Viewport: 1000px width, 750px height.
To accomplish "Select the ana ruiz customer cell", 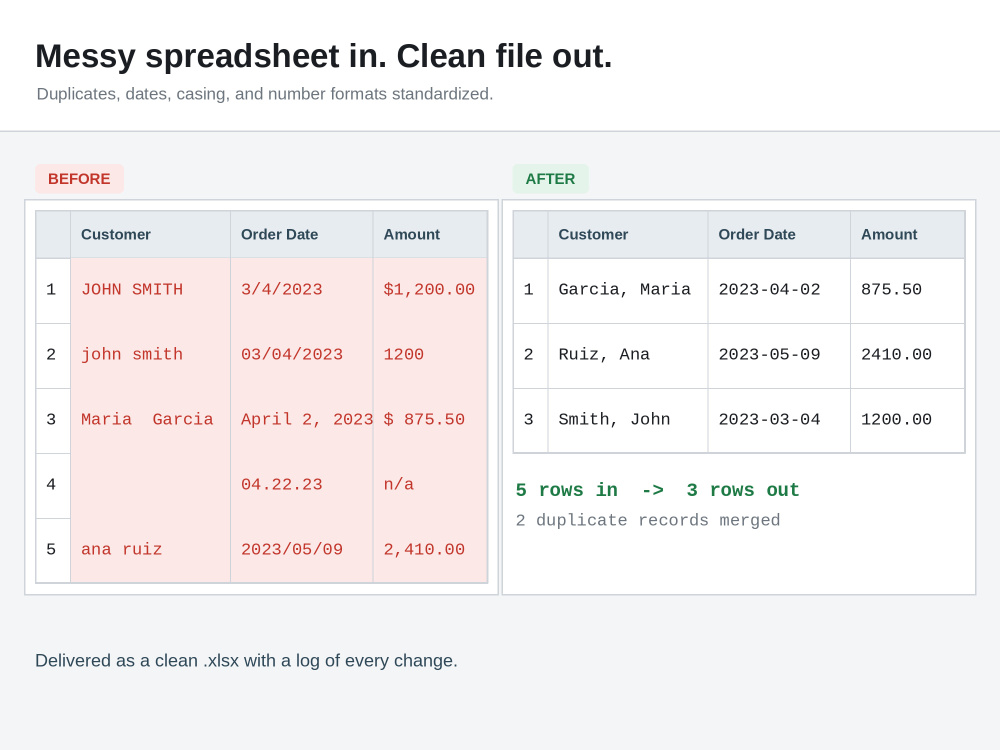I will pos(151,550).
